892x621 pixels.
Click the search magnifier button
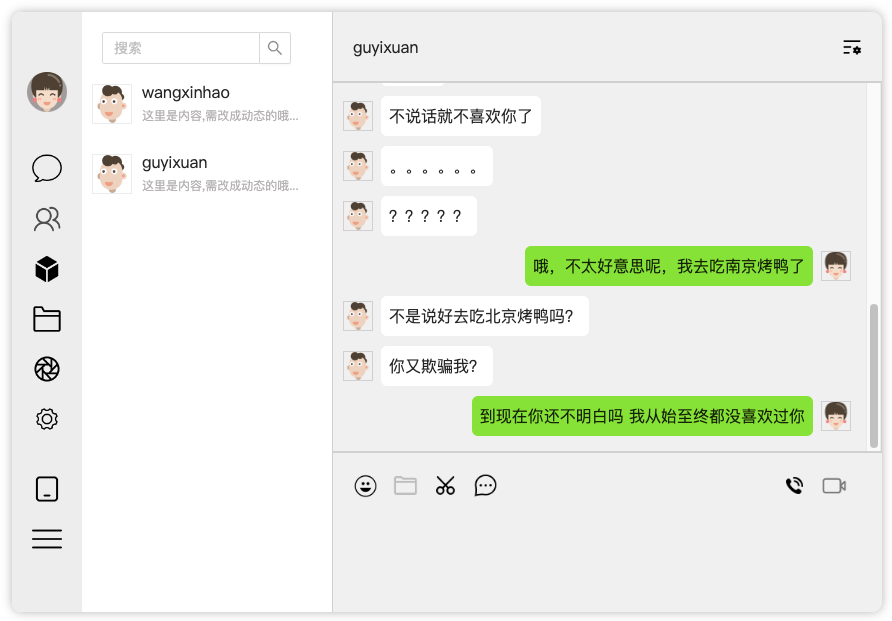click(x=275, y=48)
